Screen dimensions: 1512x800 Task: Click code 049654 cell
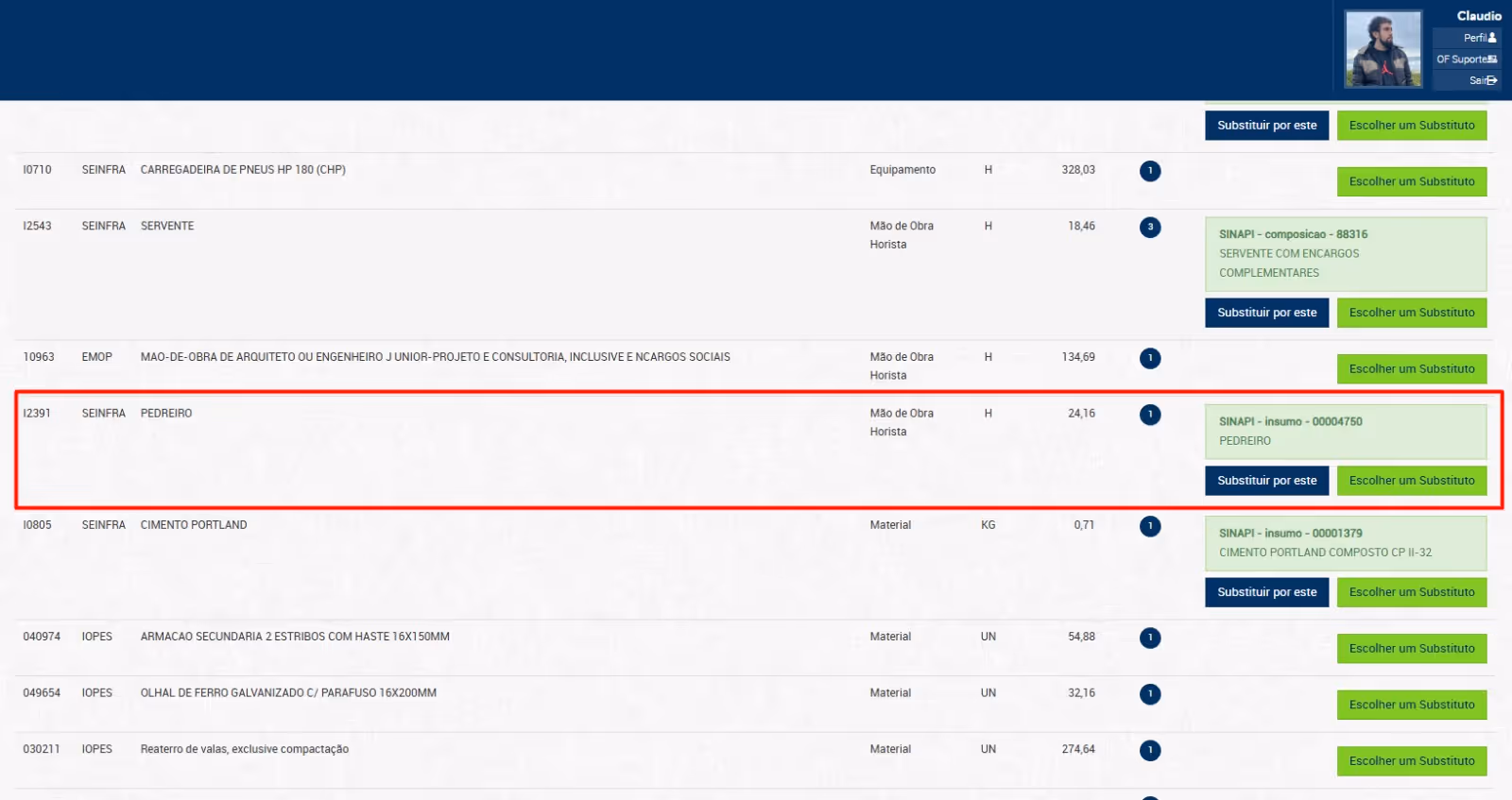click(42, 692)
